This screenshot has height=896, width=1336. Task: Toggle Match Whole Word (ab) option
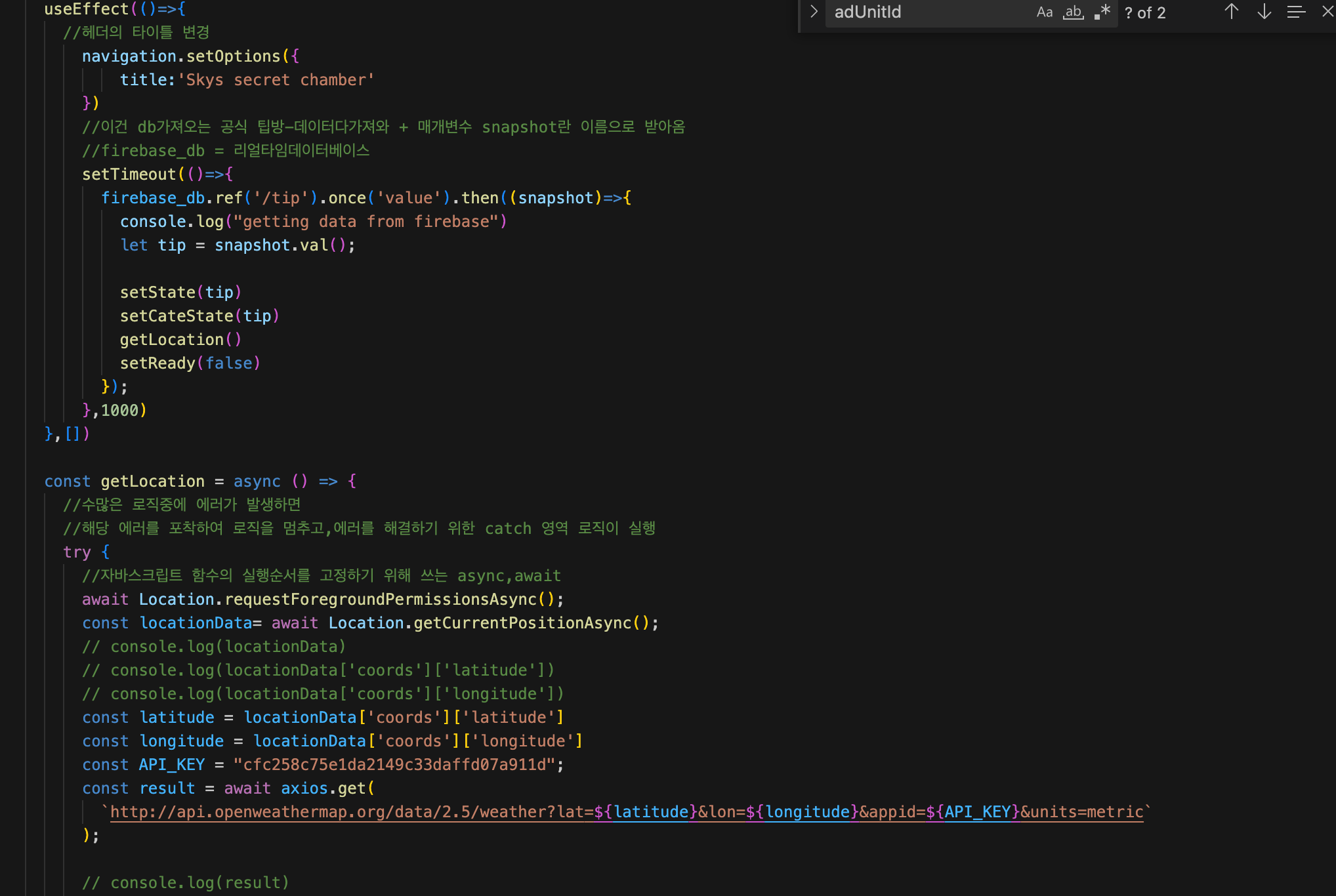point(1074,12)
